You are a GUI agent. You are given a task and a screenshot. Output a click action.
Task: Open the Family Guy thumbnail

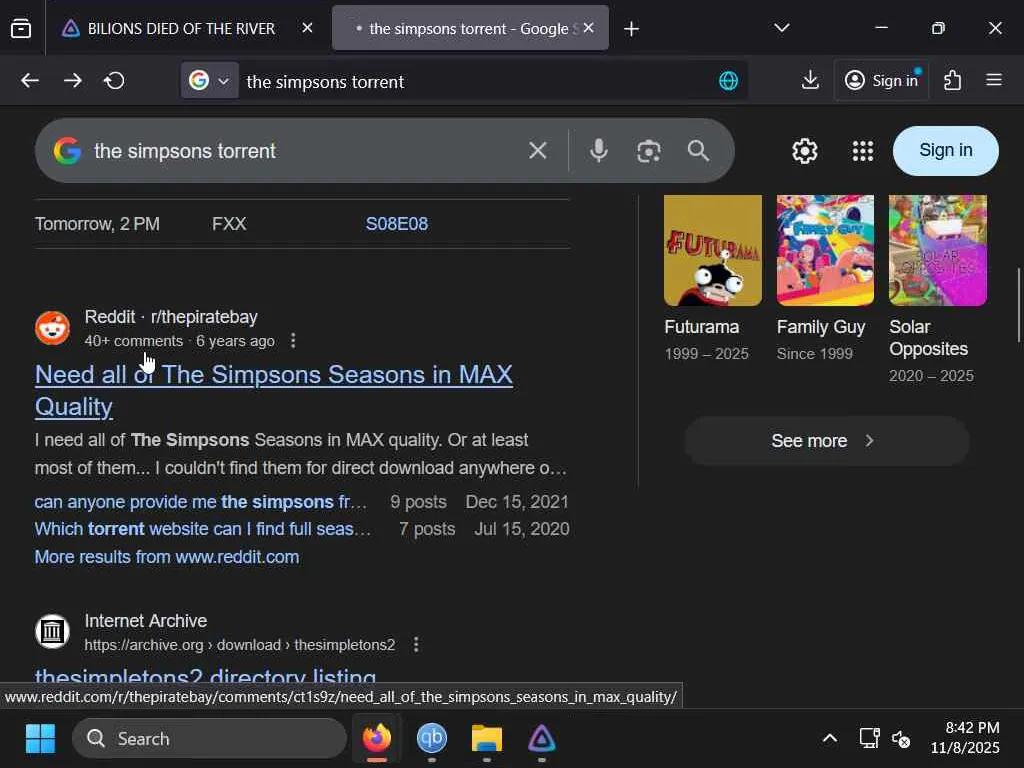pos(825,250)
